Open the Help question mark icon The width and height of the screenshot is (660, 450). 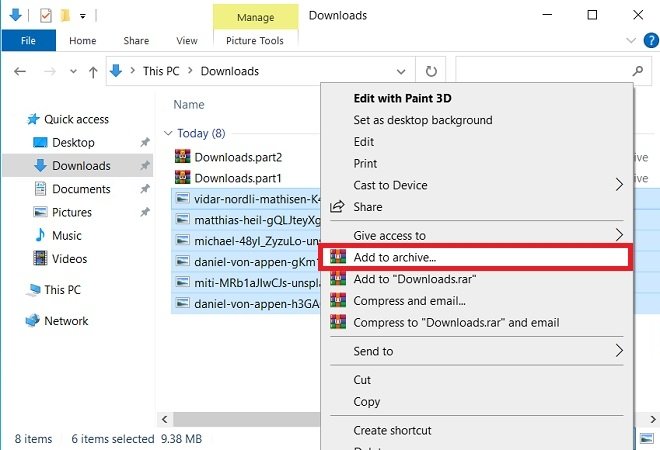(x=651, y=41)
